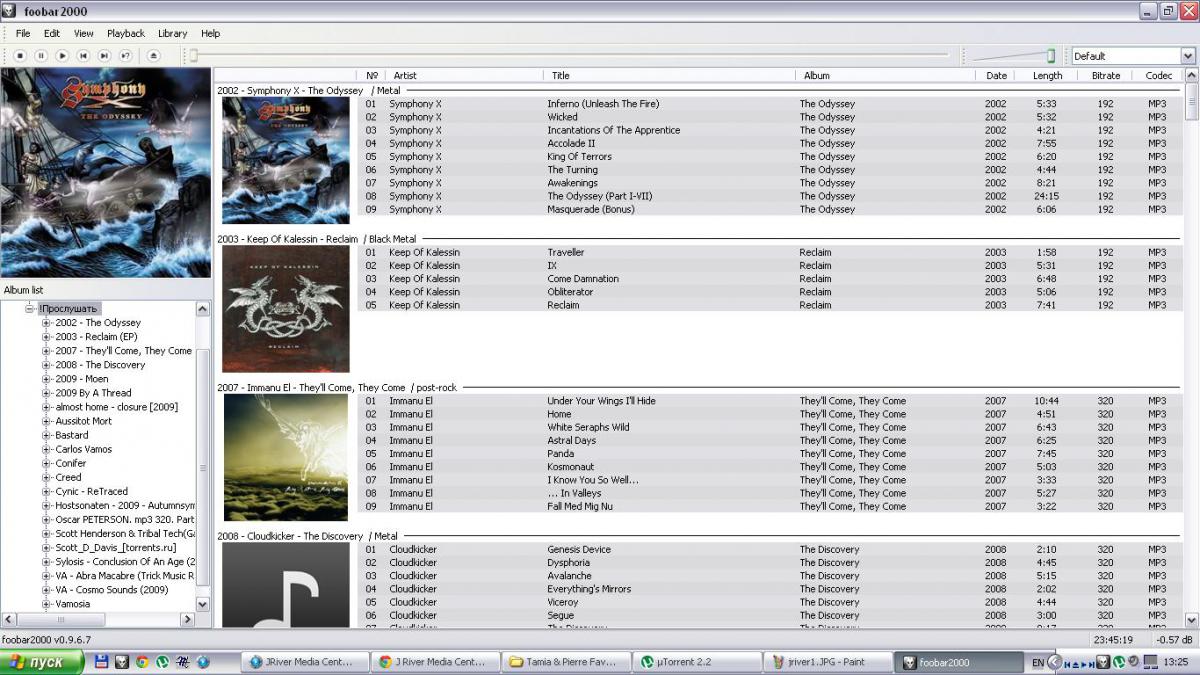Switch to µTorrent 2.2 taskbar window

[x=697, y=662]
